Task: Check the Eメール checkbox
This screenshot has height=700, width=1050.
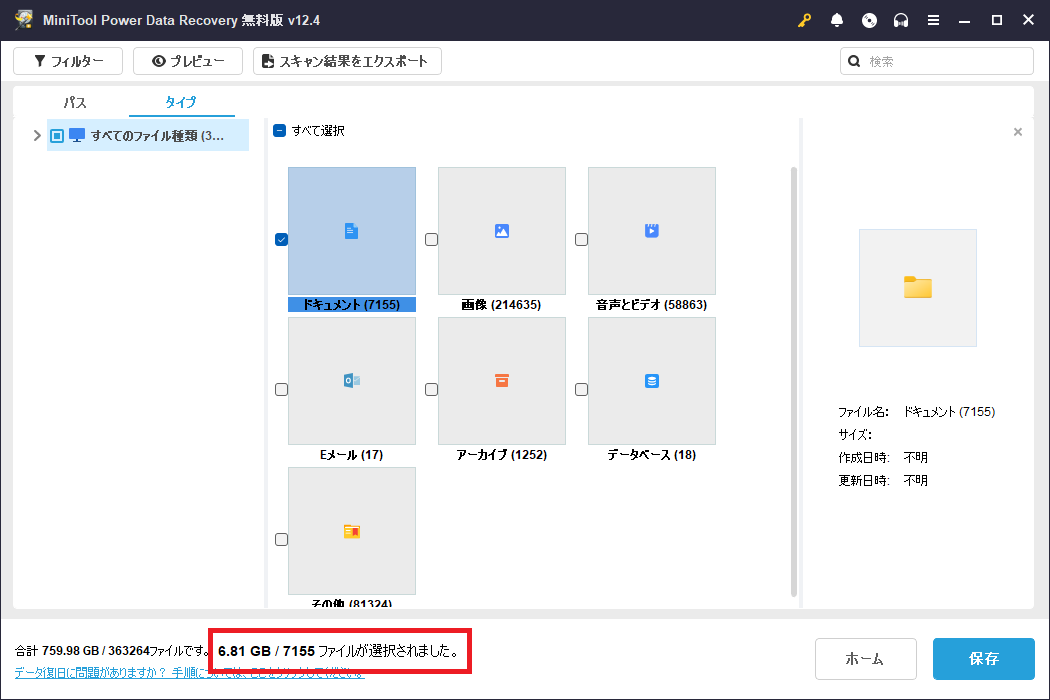Action: 281,389
